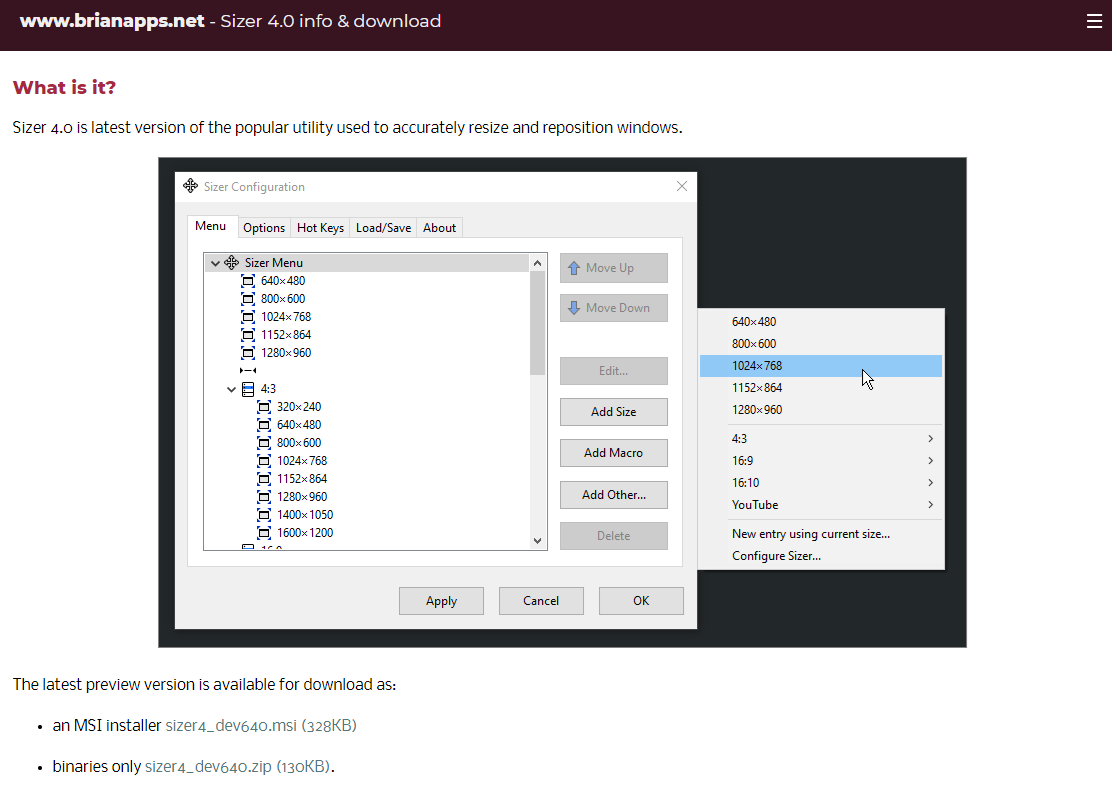Download the sizer4_dev640.msi installer
The height and width of the screenshot is (793, 1112).
click(261, 726)
